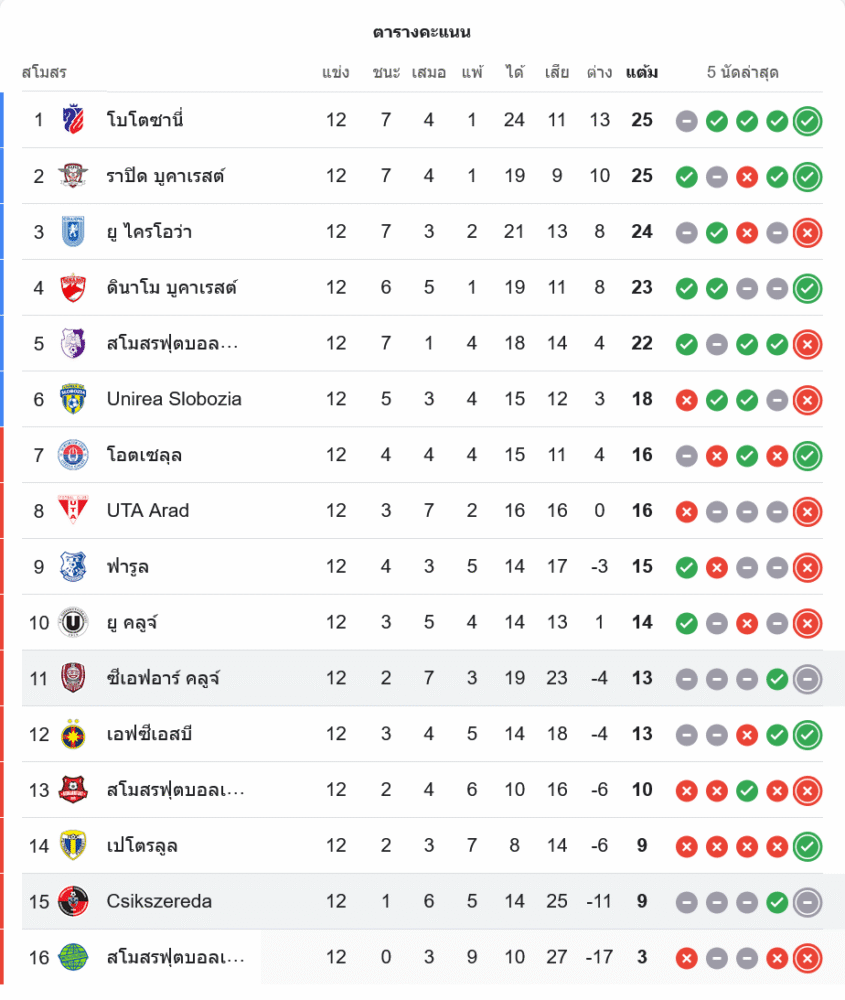
Task: Click the ชนะ wins column header
Action: click(x=386, y=73)
